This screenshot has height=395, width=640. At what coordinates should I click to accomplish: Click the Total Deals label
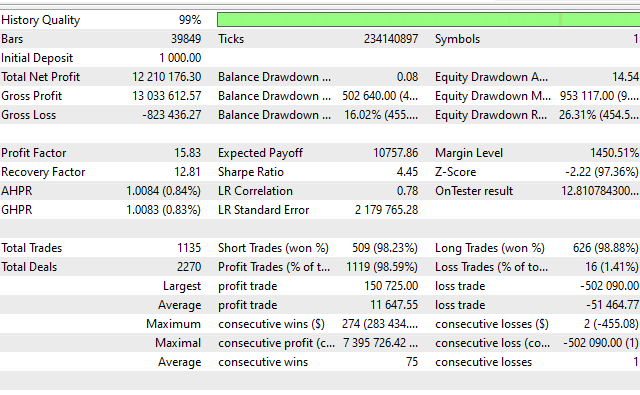(x=29, y=267)
